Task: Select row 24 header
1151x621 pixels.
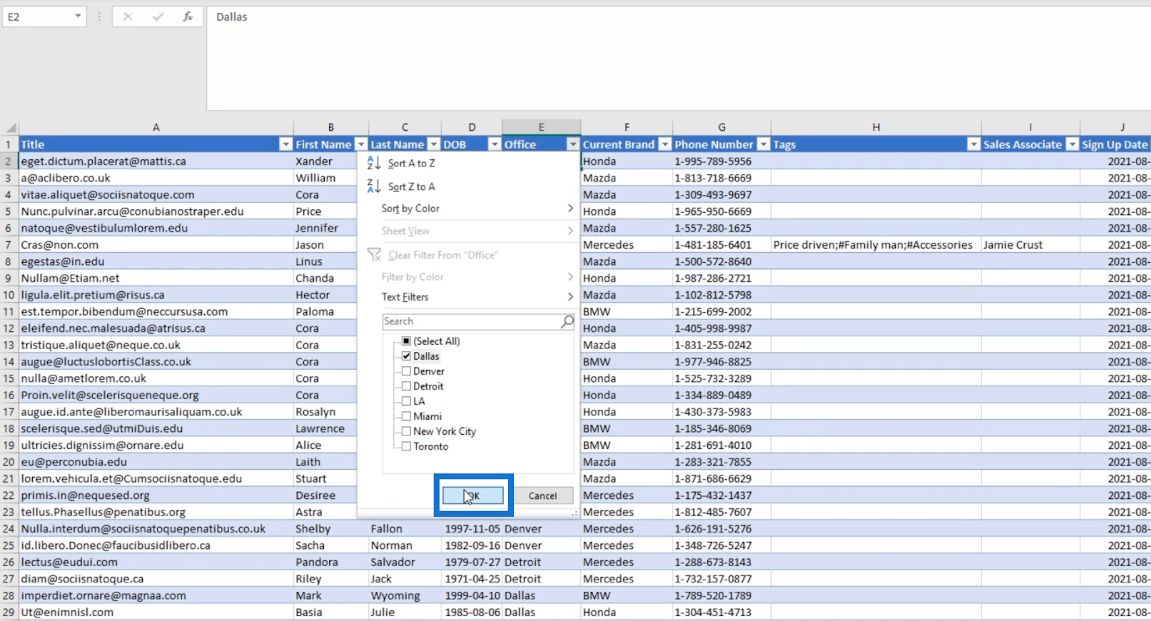Action: (9, 529)
